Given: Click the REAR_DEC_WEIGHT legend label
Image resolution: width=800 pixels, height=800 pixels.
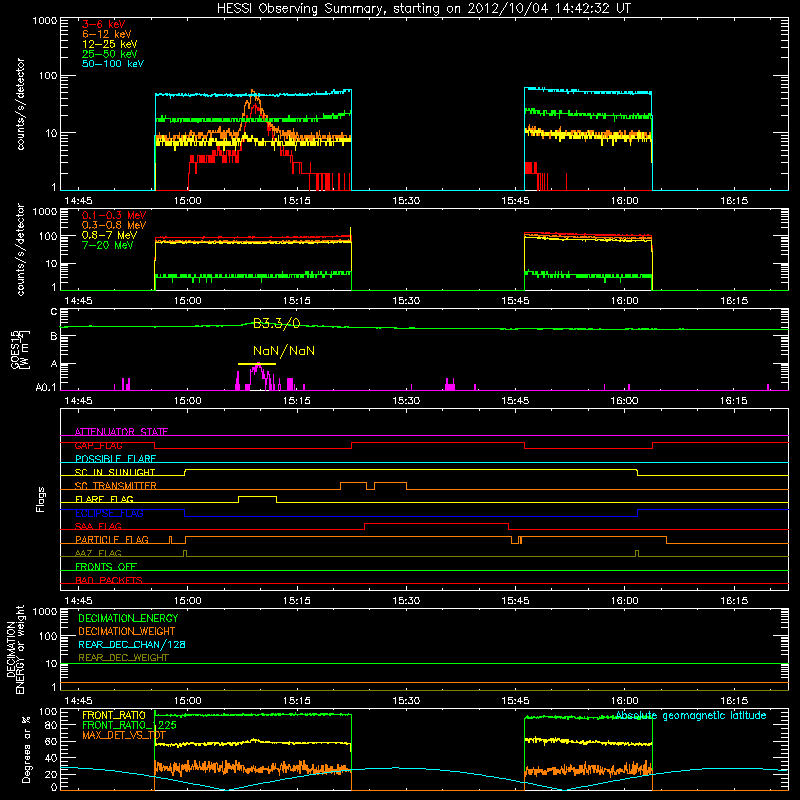Looking at the screenshot, I should point(123,658).
